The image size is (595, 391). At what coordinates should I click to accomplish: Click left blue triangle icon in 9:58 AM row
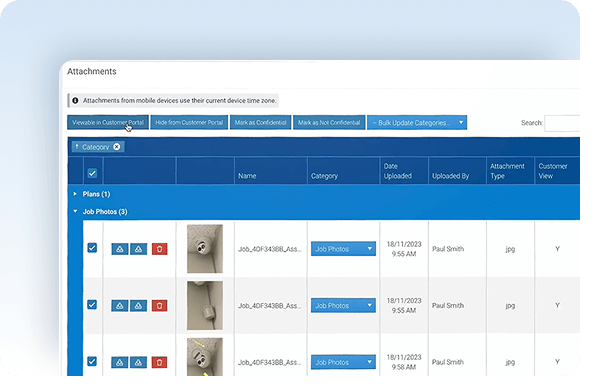point(120,362)
